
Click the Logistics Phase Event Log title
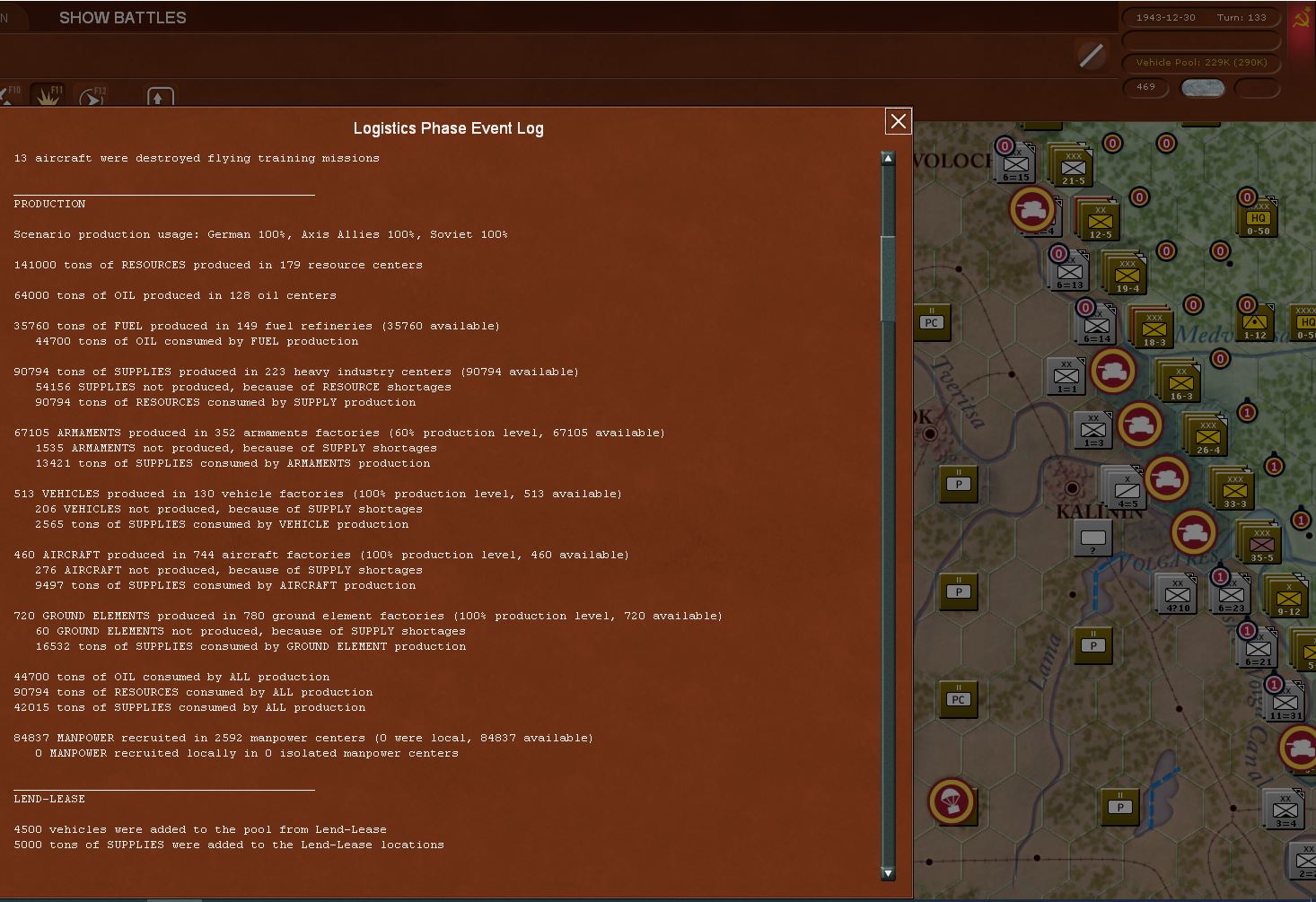coord(448,128)
